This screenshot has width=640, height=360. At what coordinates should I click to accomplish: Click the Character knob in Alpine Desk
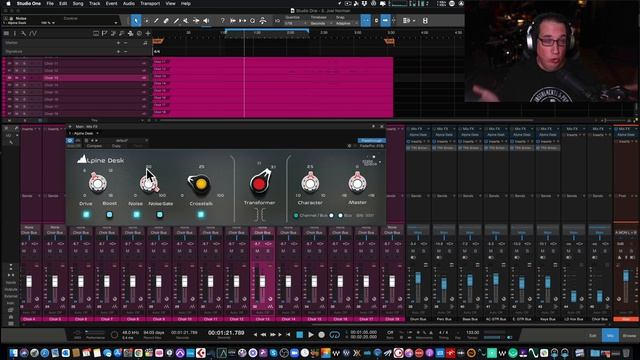coord(310,183)
